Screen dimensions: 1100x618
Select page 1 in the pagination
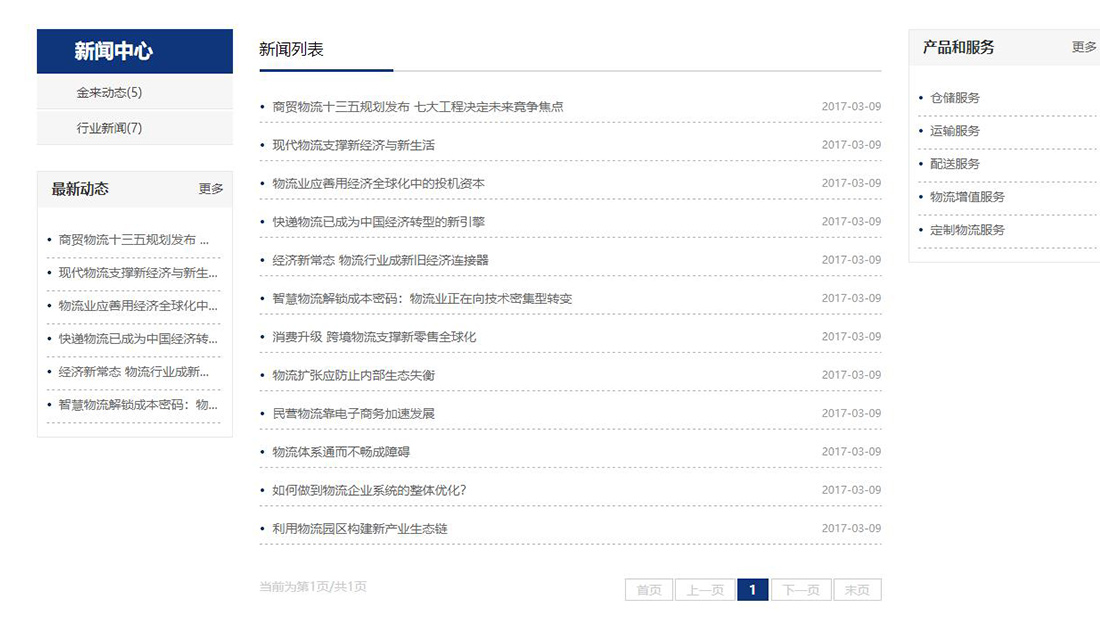coord(753,590)
